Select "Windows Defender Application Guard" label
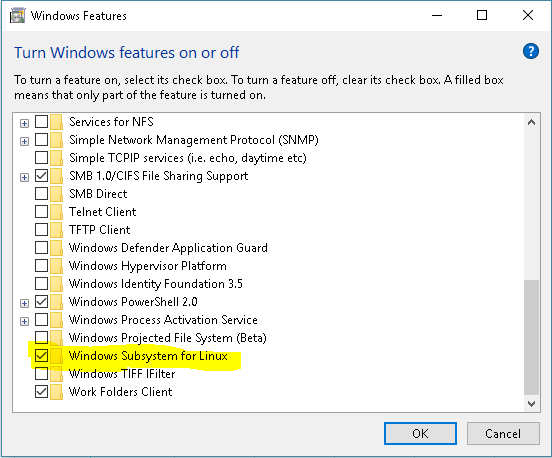 pos(168,248)
